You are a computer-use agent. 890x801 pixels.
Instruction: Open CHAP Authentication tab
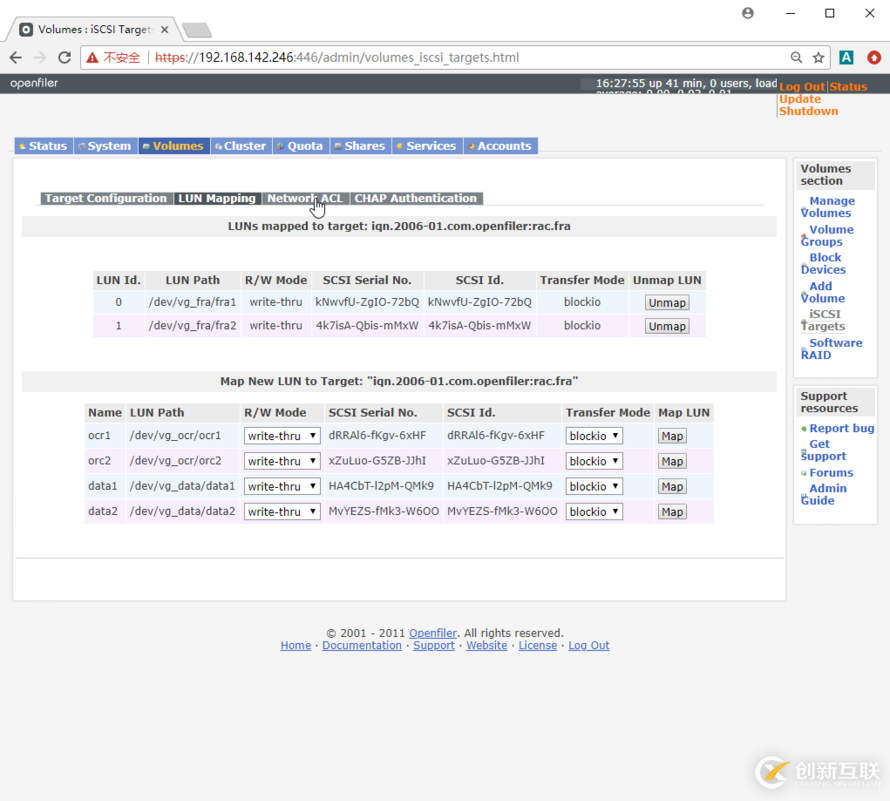[x=415, y=198]
